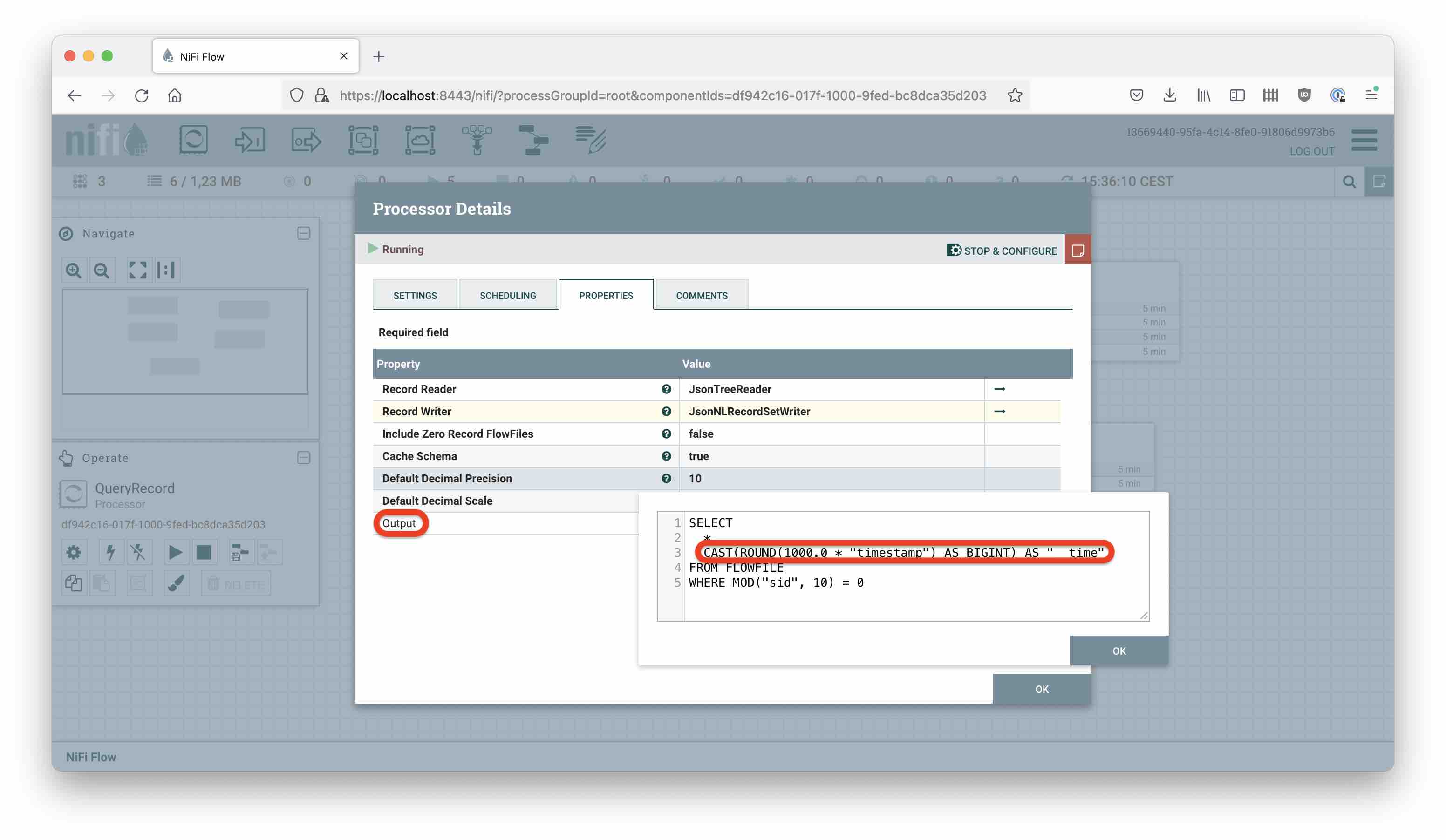Collapse the Navigate panel

pos(304,233)
